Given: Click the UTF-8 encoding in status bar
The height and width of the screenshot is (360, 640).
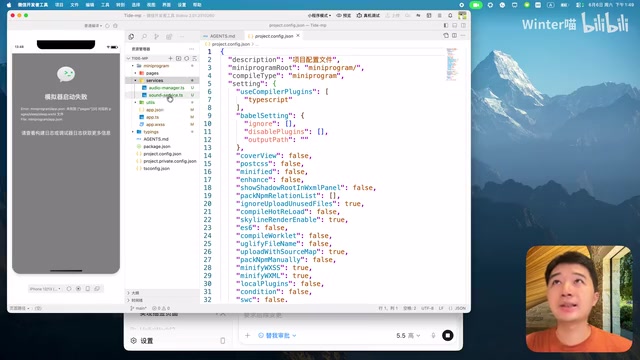Looking at the screenshot, I should click(x=427, y=308).
